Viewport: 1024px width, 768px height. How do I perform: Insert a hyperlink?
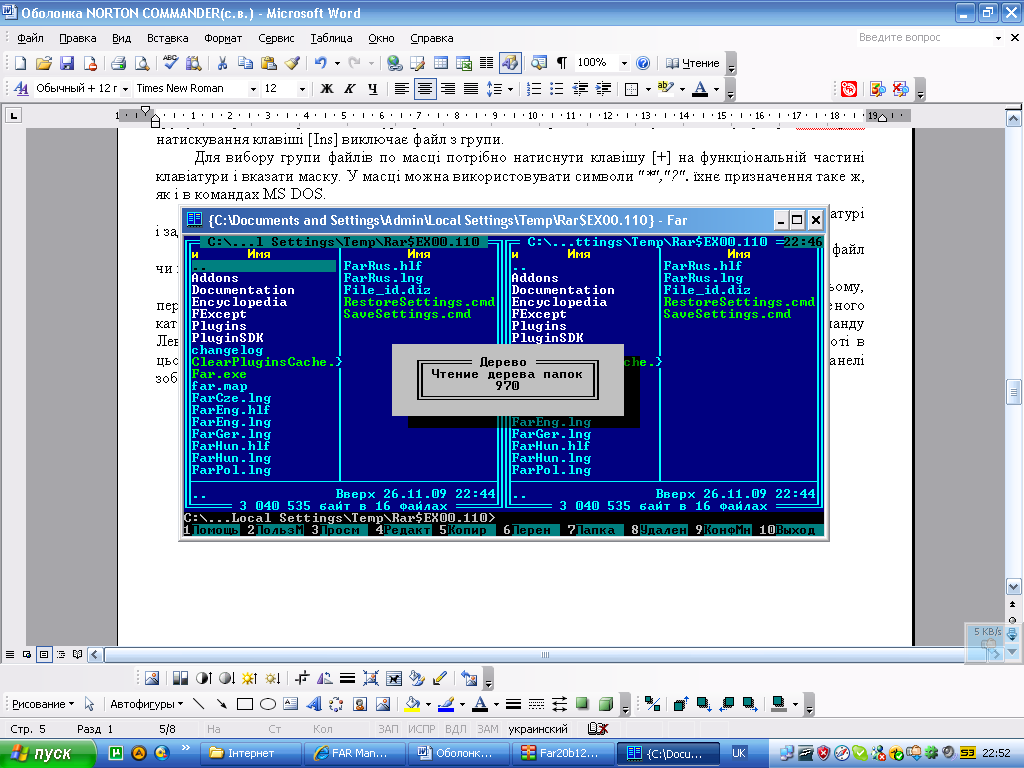[394, 63]
